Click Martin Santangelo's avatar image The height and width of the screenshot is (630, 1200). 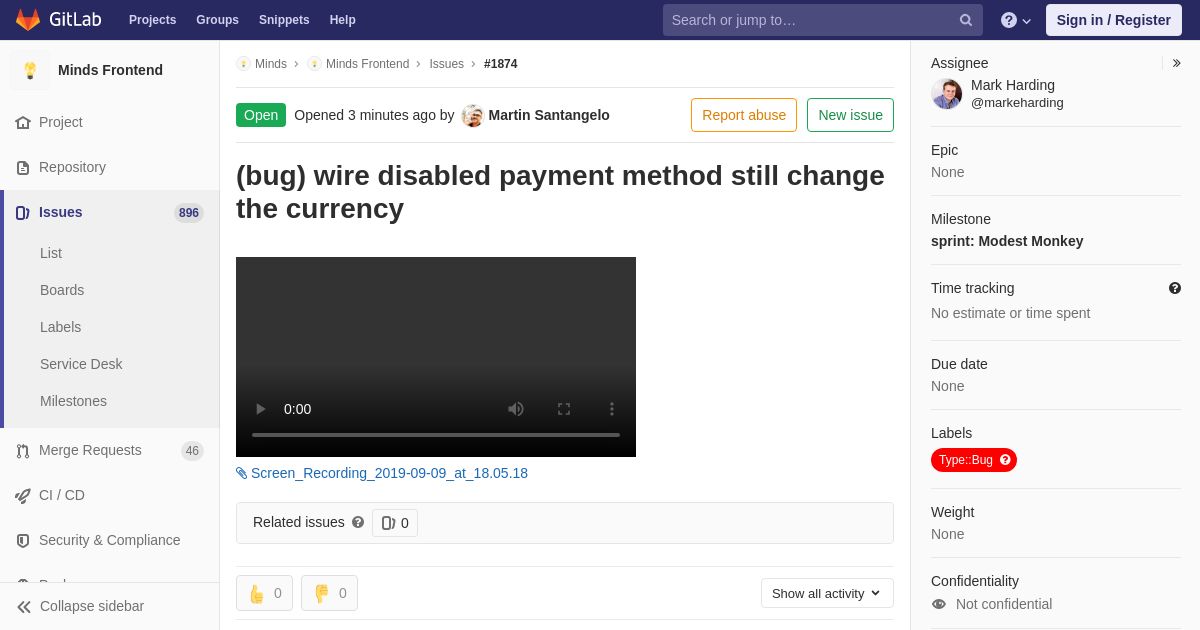click(x=472, y=115)
